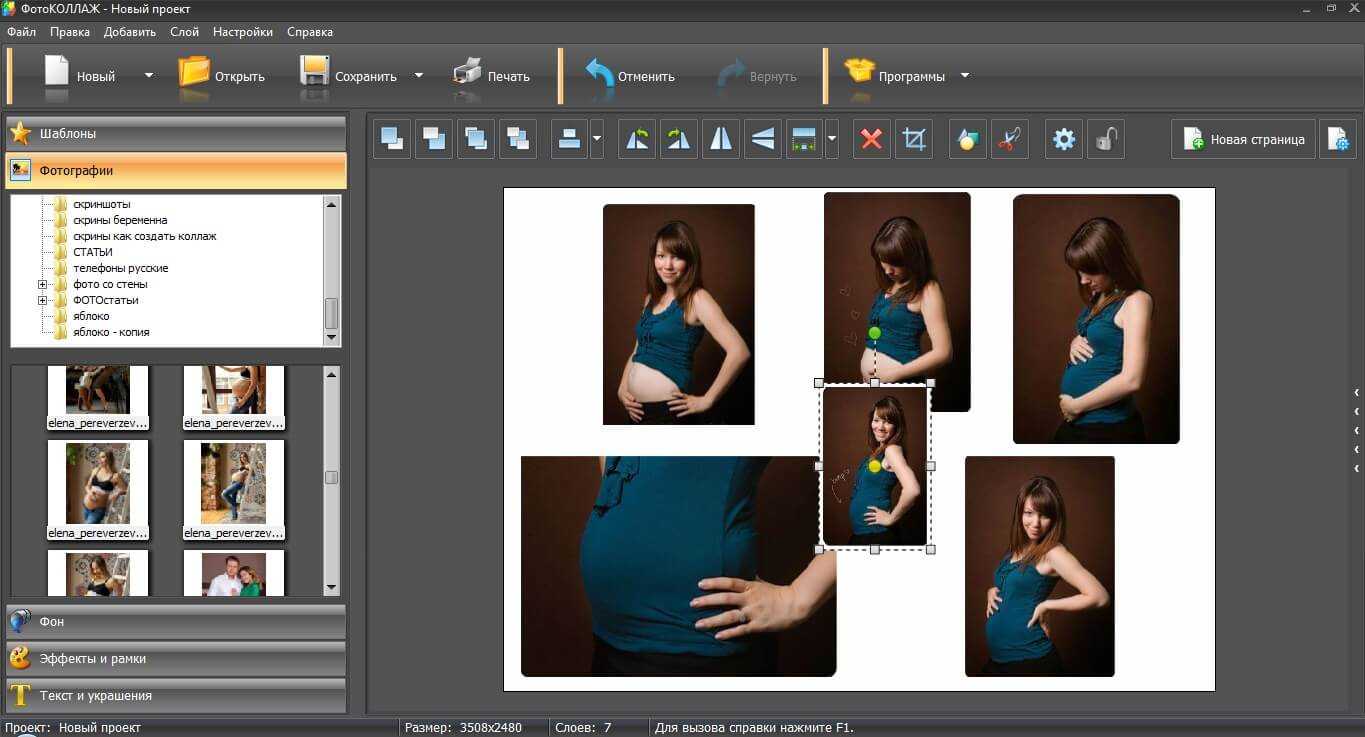
Task: Rotate selected photo right
Action: point(678,139)
